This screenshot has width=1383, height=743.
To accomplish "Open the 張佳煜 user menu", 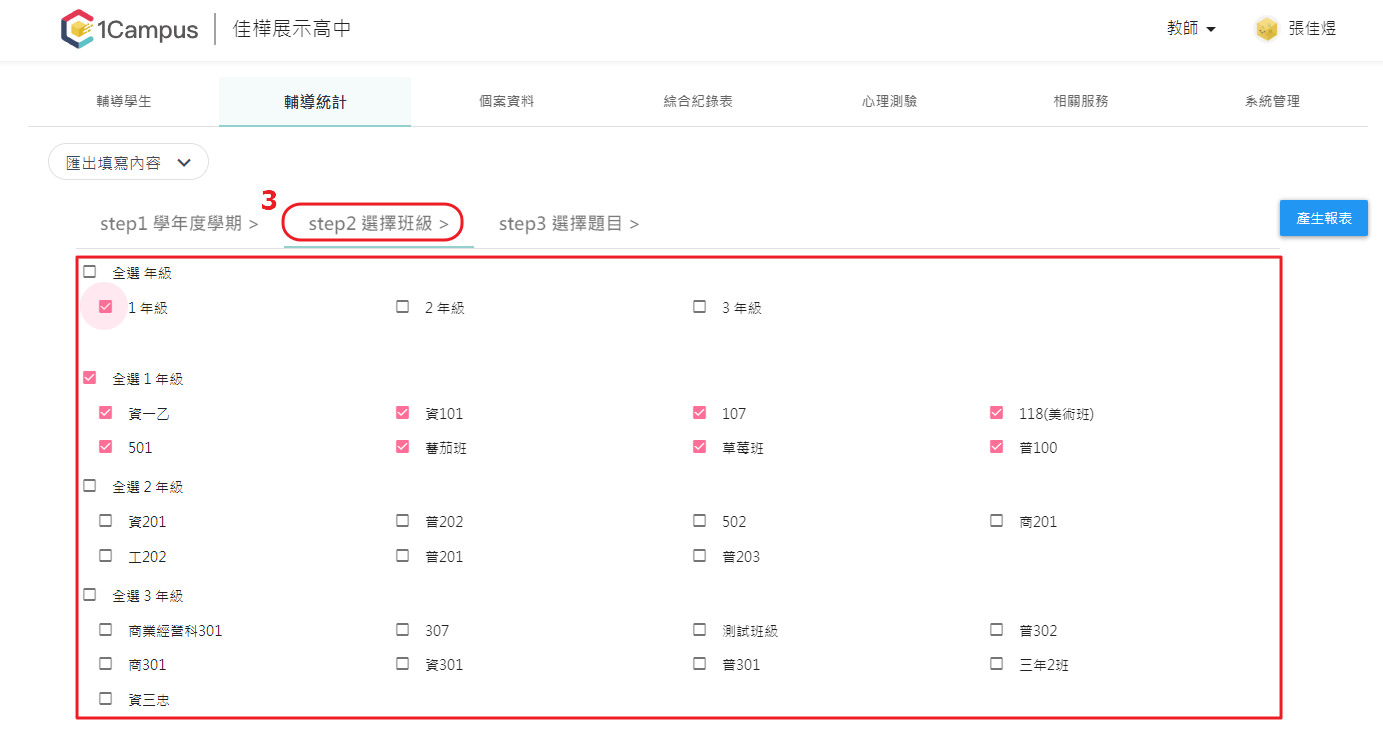I will tap(1312, 29).
